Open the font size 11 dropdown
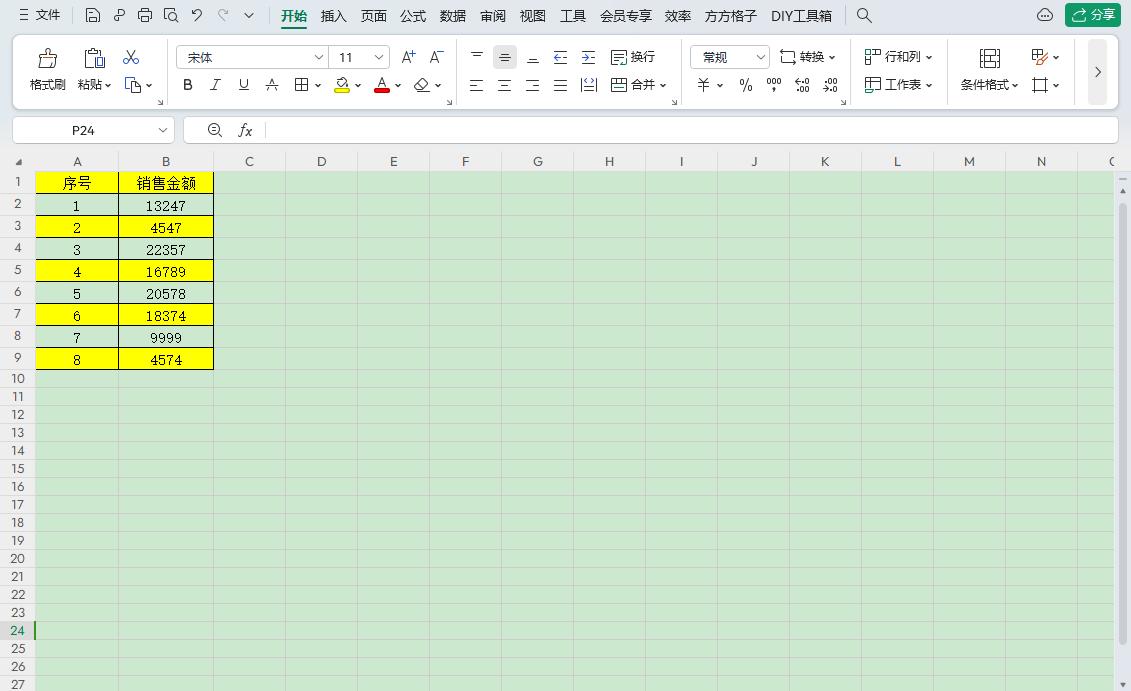This screenshot has height=691, width=1131. coord(379,57)
